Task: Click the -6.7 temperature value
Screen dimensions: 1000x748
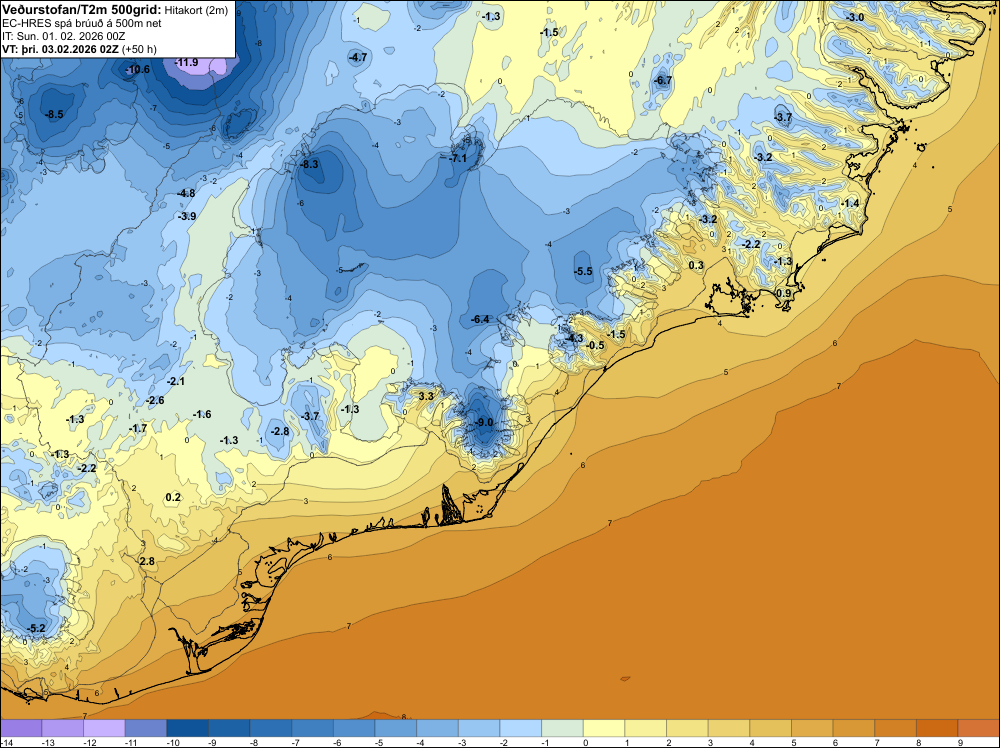Action: (x=663, y=80)
